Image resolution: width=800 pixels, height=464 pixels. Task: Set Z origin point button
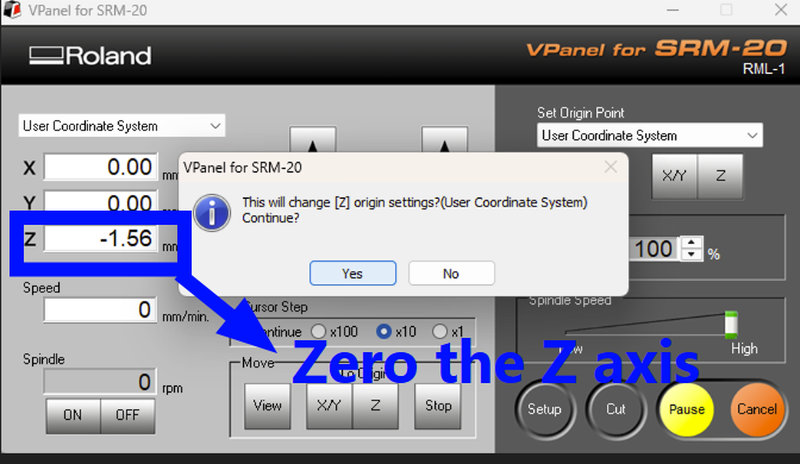720,176
